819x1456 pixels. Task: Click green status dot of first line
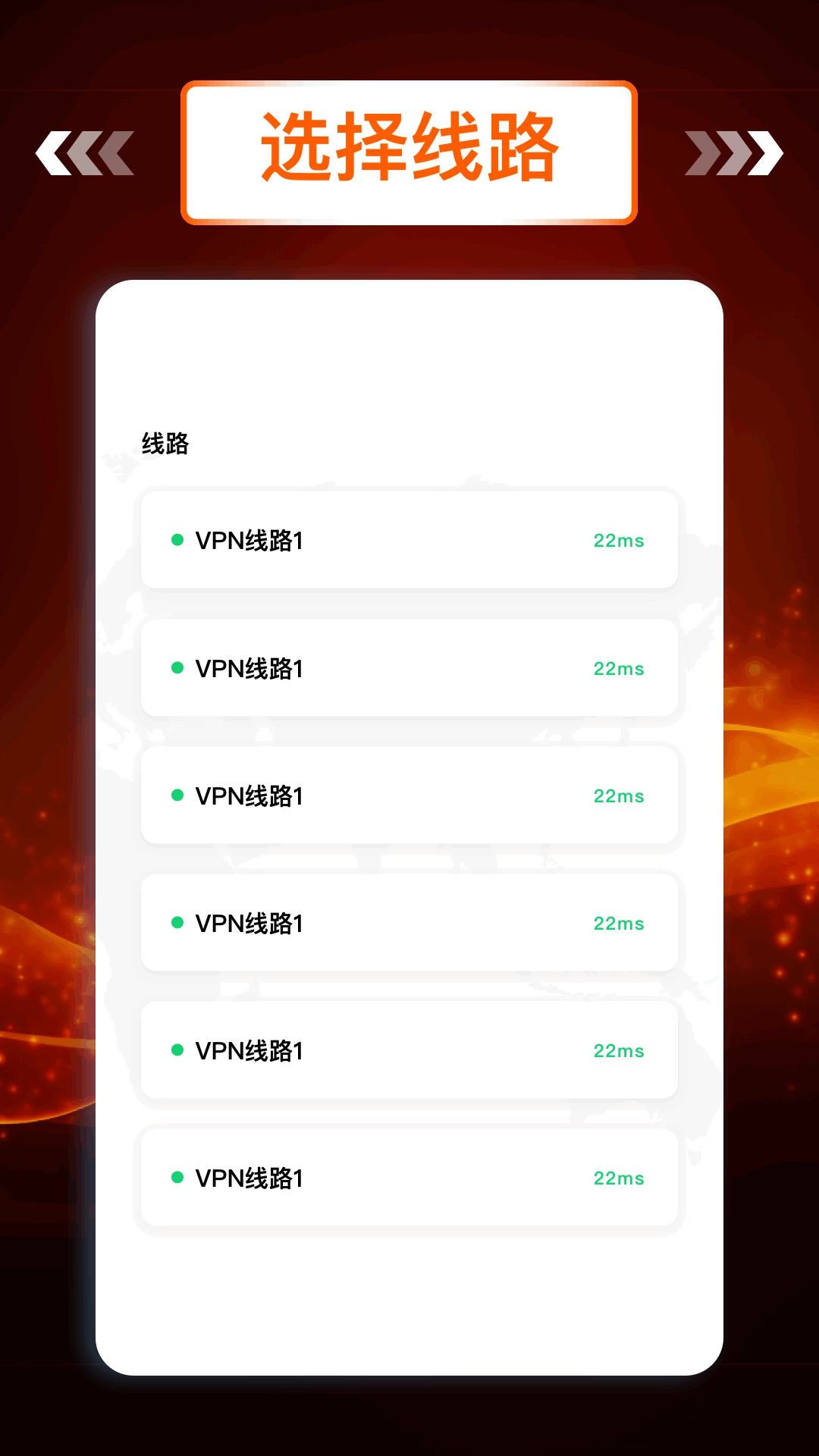click(177, 540)
